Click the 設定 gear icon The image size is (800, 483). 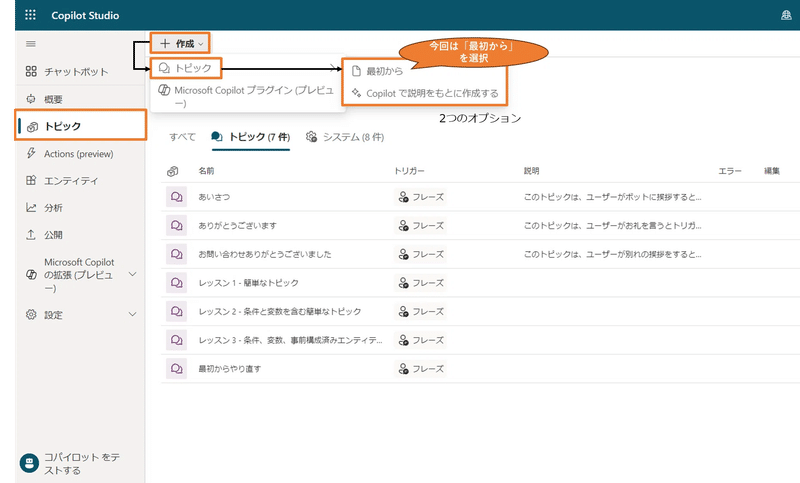pyautogui.click(x=31, y=314)
